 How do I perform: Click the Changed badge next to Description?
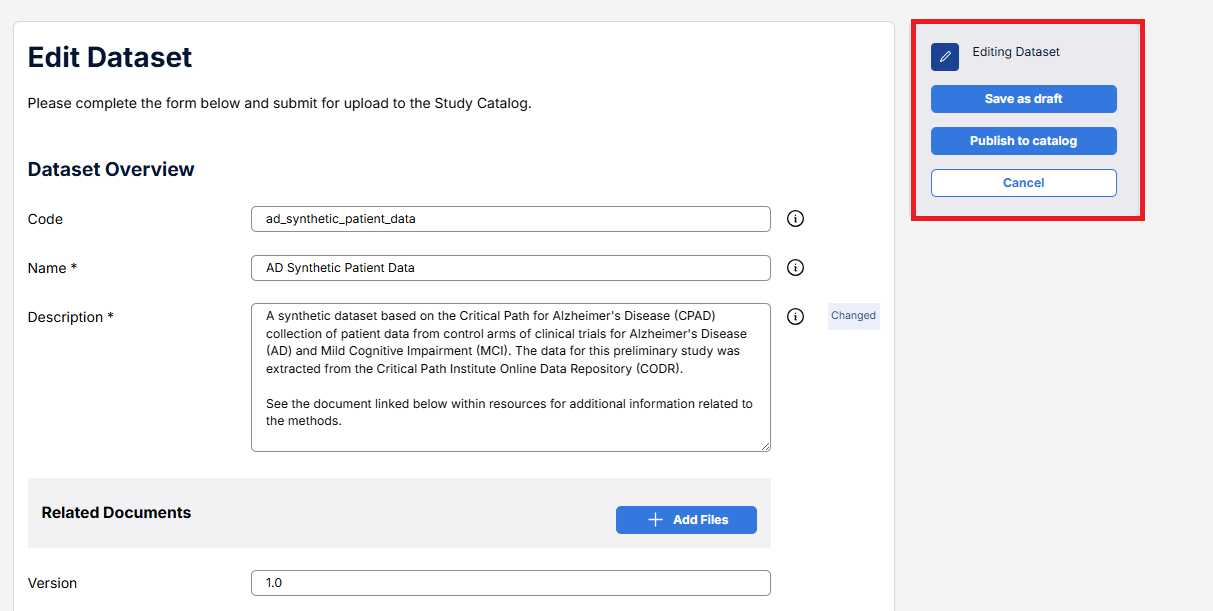coord(853,316)
